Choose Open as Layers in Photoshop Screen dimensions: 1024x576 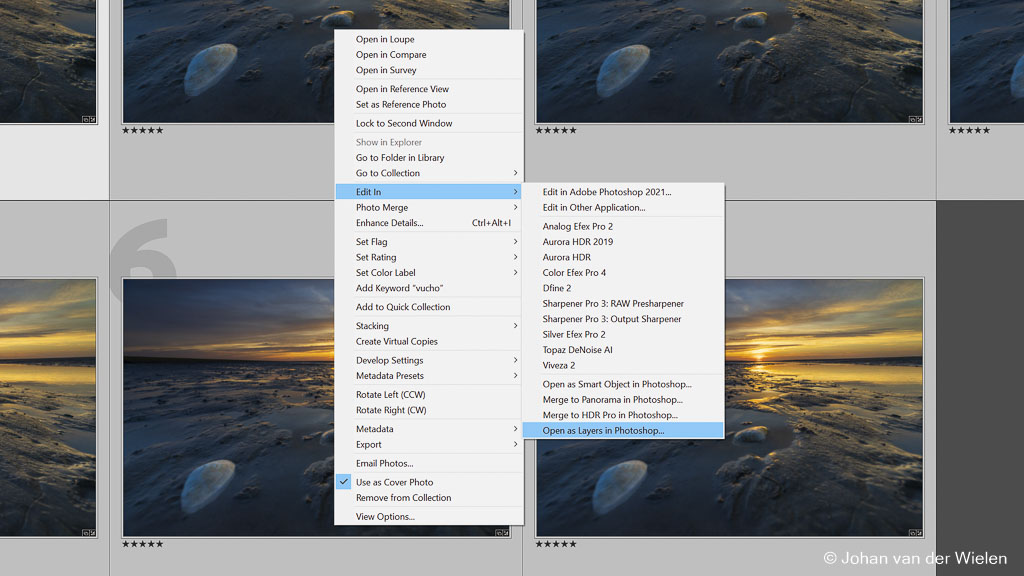tap(603, 430)
